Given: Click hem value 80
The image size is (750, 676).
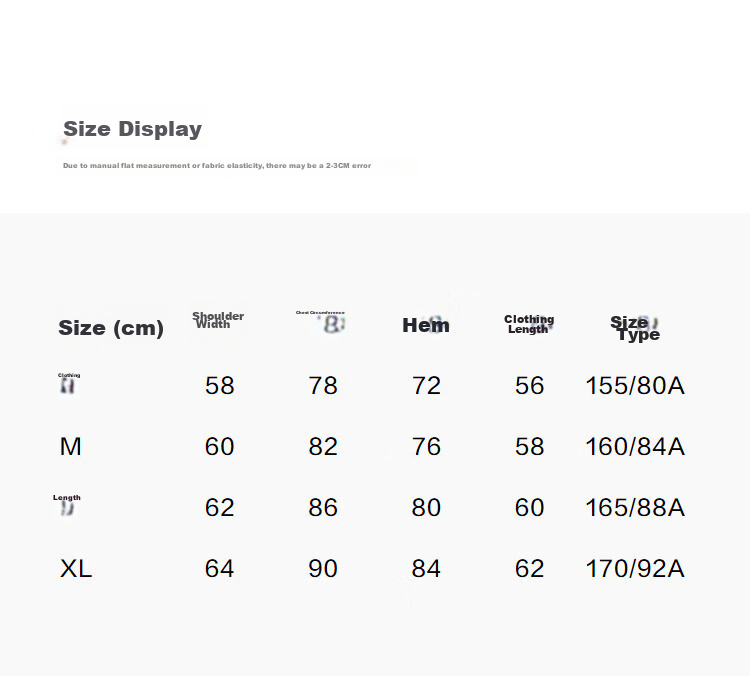Looking at the screenshot, I should (x=426, y=508).
